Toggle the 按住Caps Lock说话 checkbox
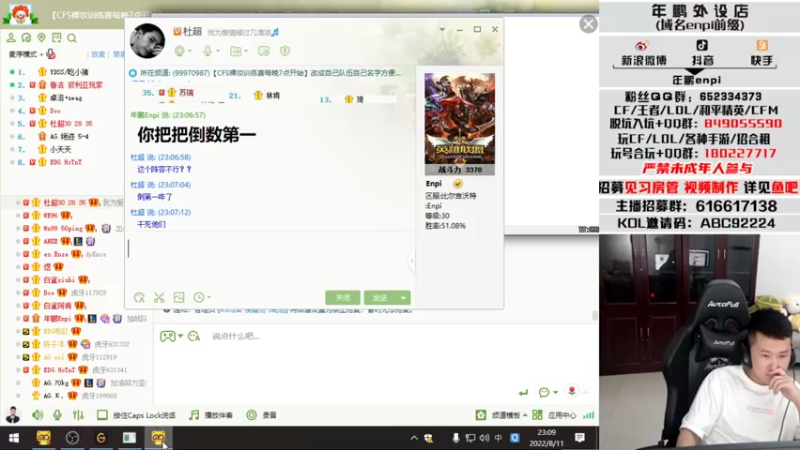The image size is (800, 450). click(x=102, y=415)
